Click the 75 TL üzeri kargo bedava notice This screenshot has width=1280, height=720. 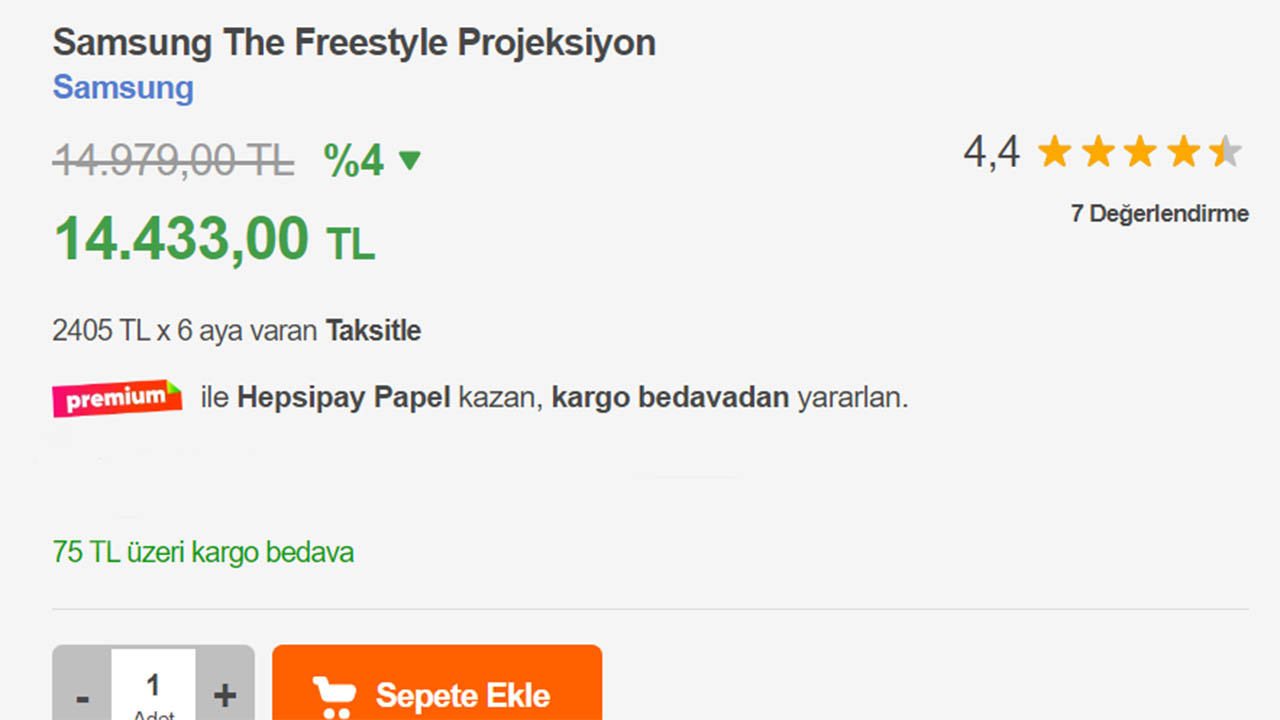[203, 552]
